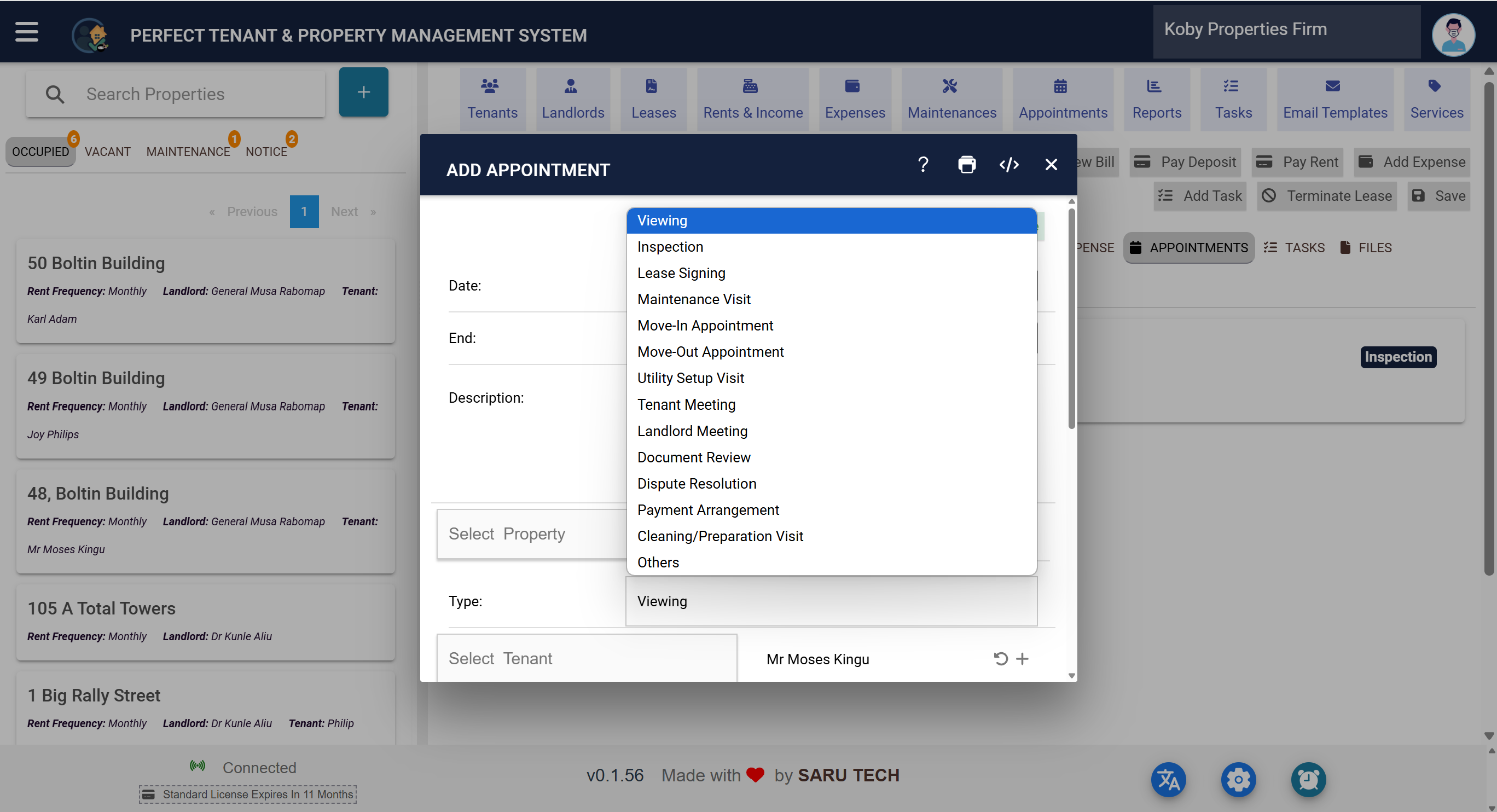The width and height of the screenshot is (1497, 812).
Task: Open the Expenses section
Action: pos(855,99)
